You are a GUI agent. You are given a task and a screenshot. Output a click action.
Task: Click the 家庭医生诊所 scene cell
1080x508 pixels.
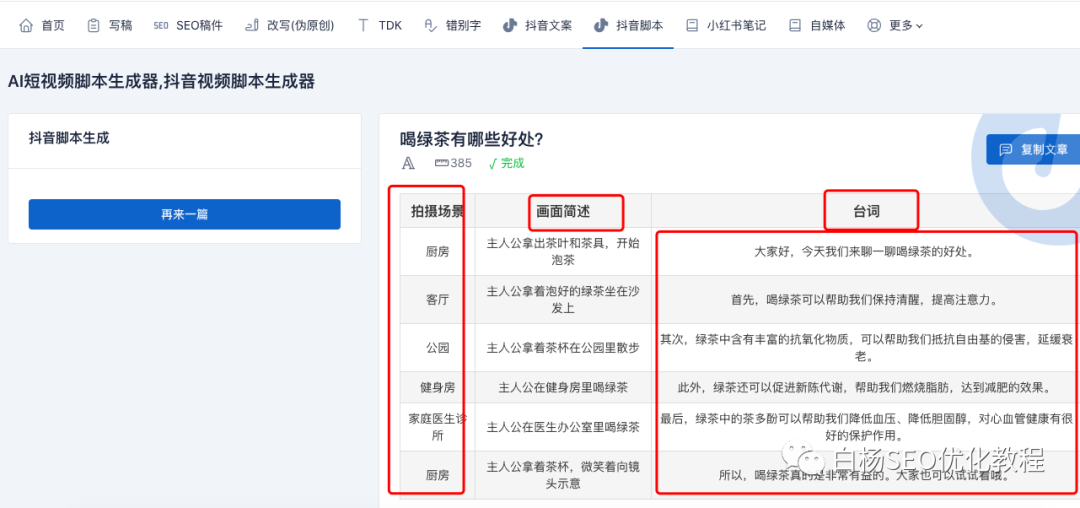pyautogui.click(x=437, y=427)
